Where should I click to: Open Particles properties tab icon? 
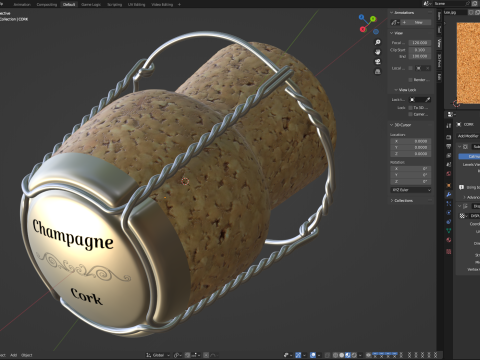(449, 203)
